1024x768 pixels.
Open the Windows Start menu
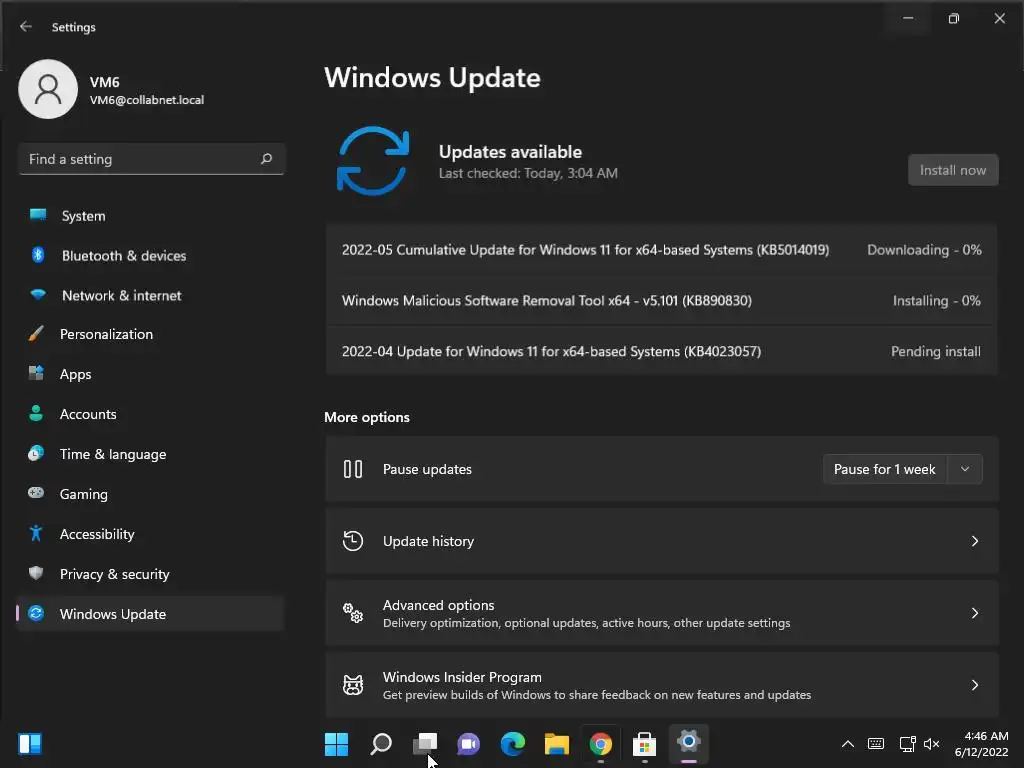tap(336, 744)
